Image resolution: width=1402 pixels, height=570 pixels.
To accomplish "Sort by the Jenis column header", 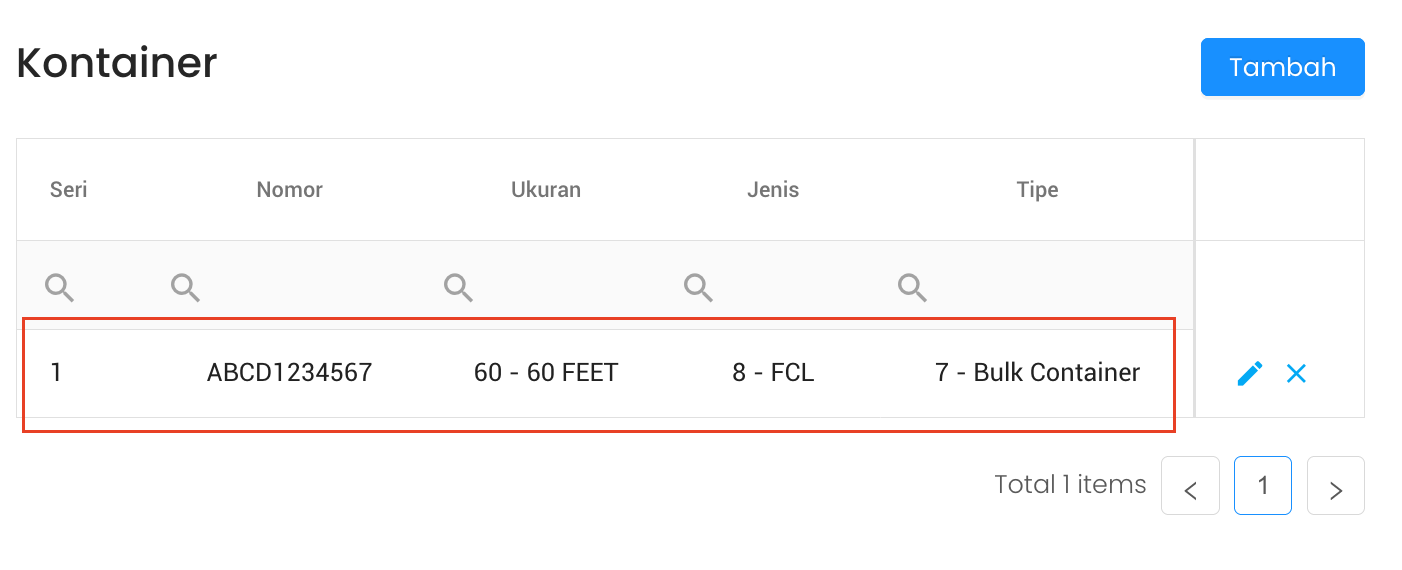I will tap(772, 190).
